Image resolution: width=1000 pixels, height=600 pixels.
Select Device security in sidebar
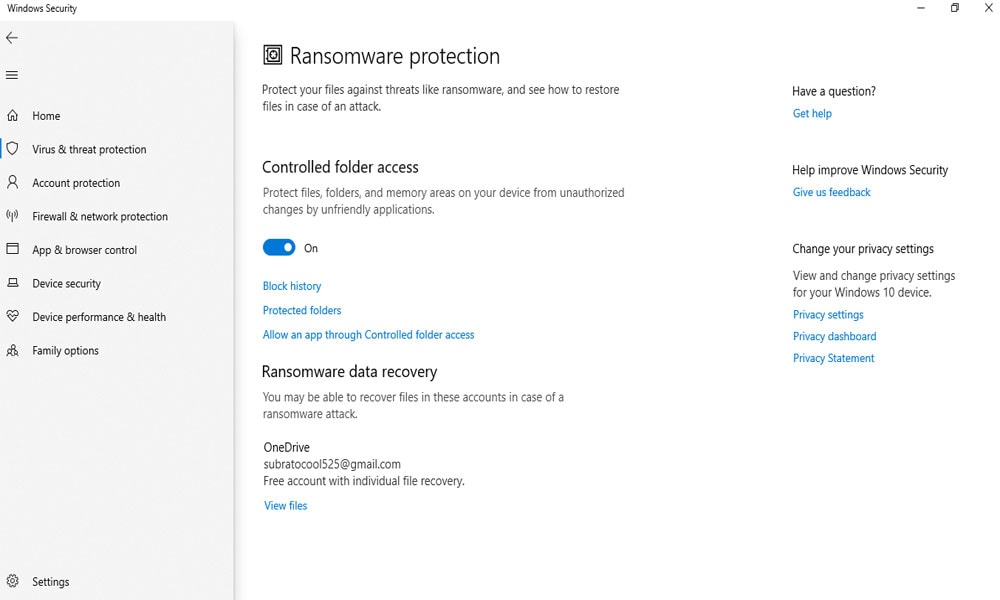(66, 284)
